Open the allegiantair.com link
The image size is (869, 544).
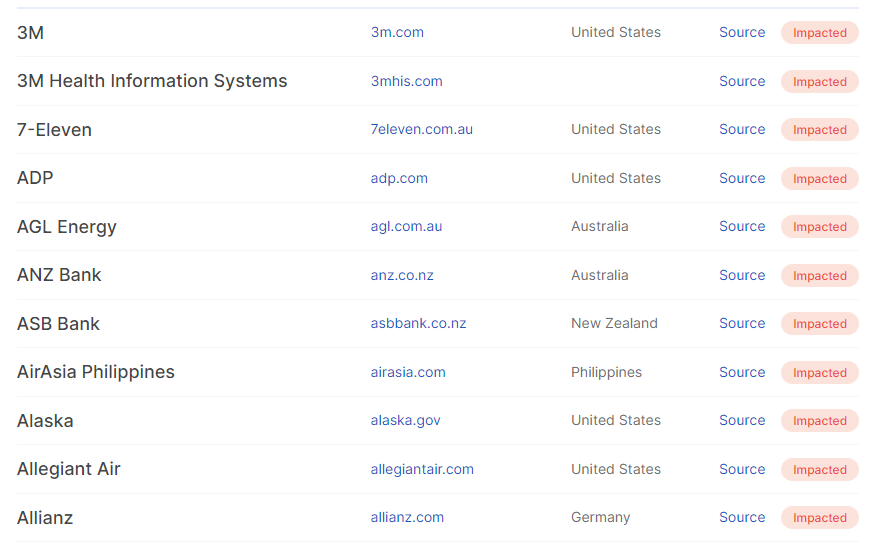pyautogui.click(x=422, y=469)
